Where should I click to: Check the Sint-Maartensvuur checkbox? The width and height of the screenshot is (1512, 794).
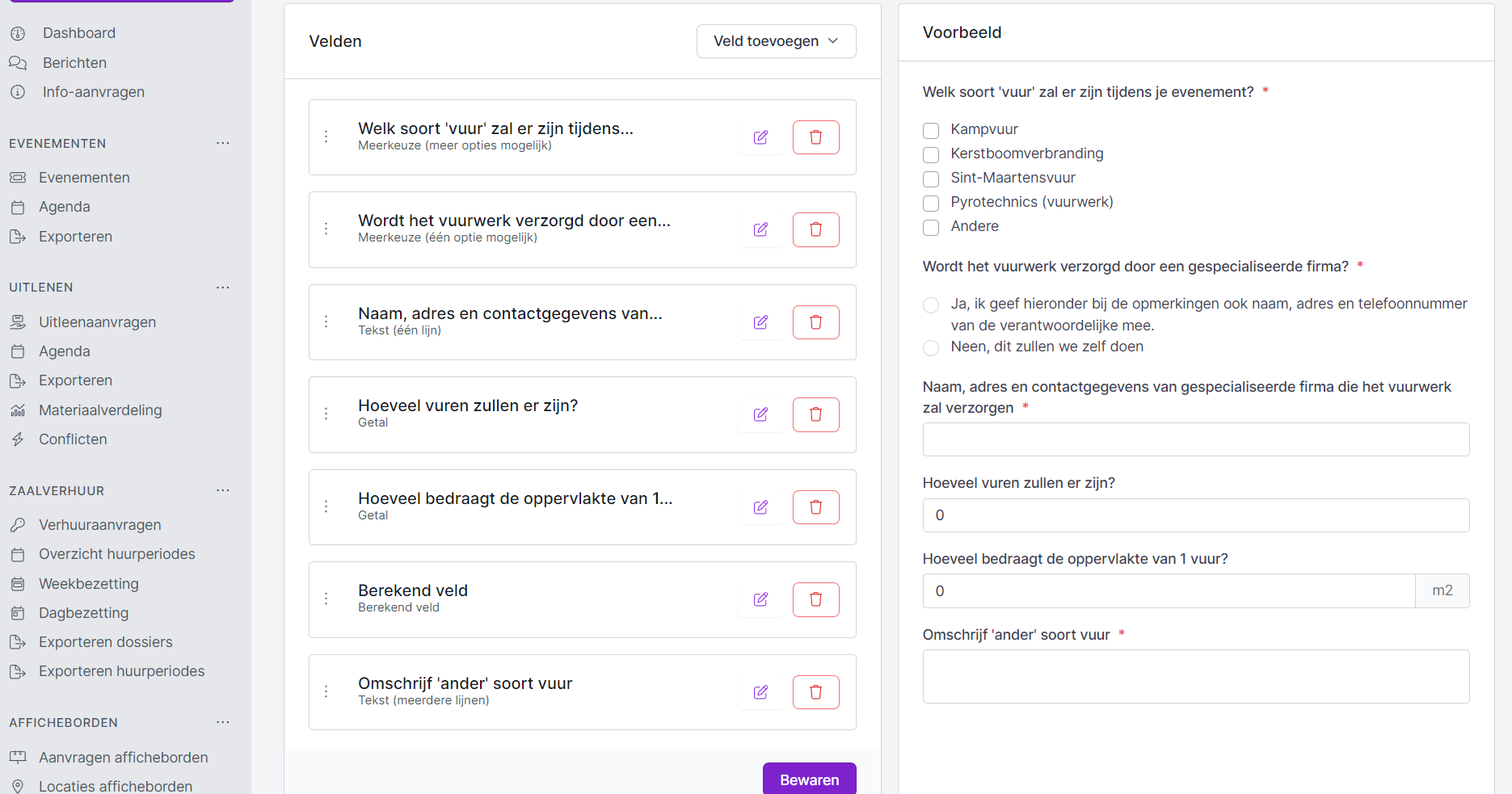931,179
